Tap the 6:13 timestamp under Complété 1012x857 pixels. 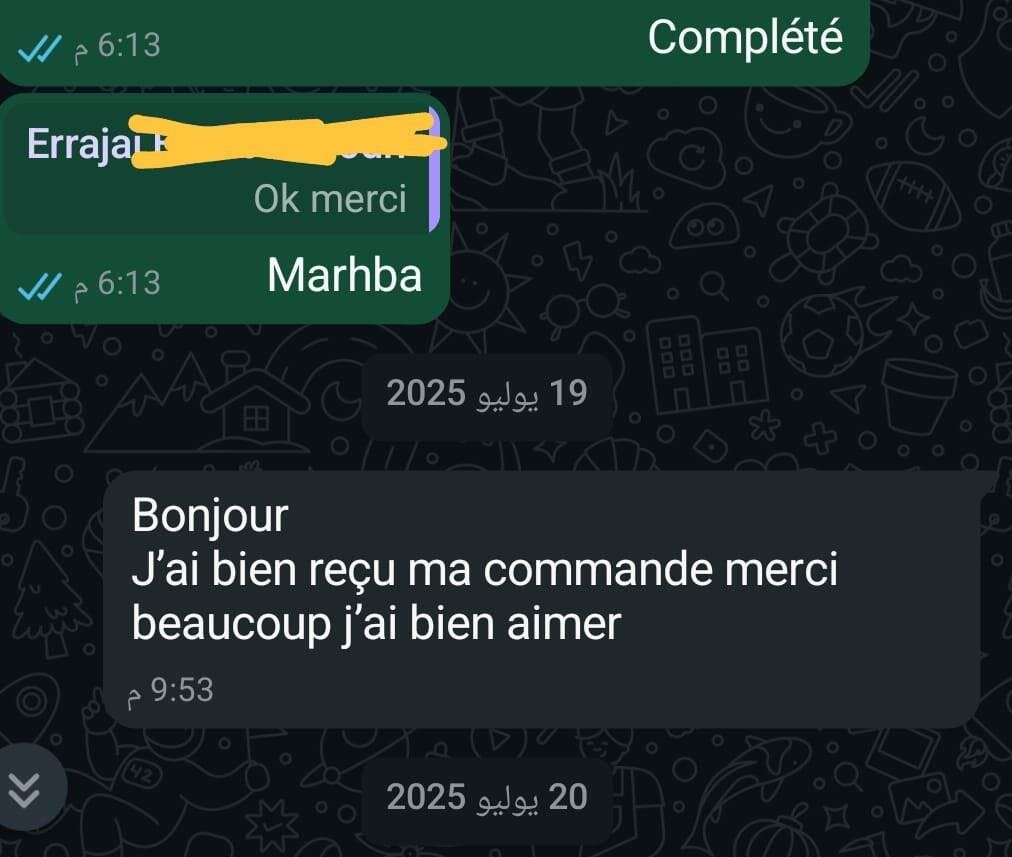(117, 46)
